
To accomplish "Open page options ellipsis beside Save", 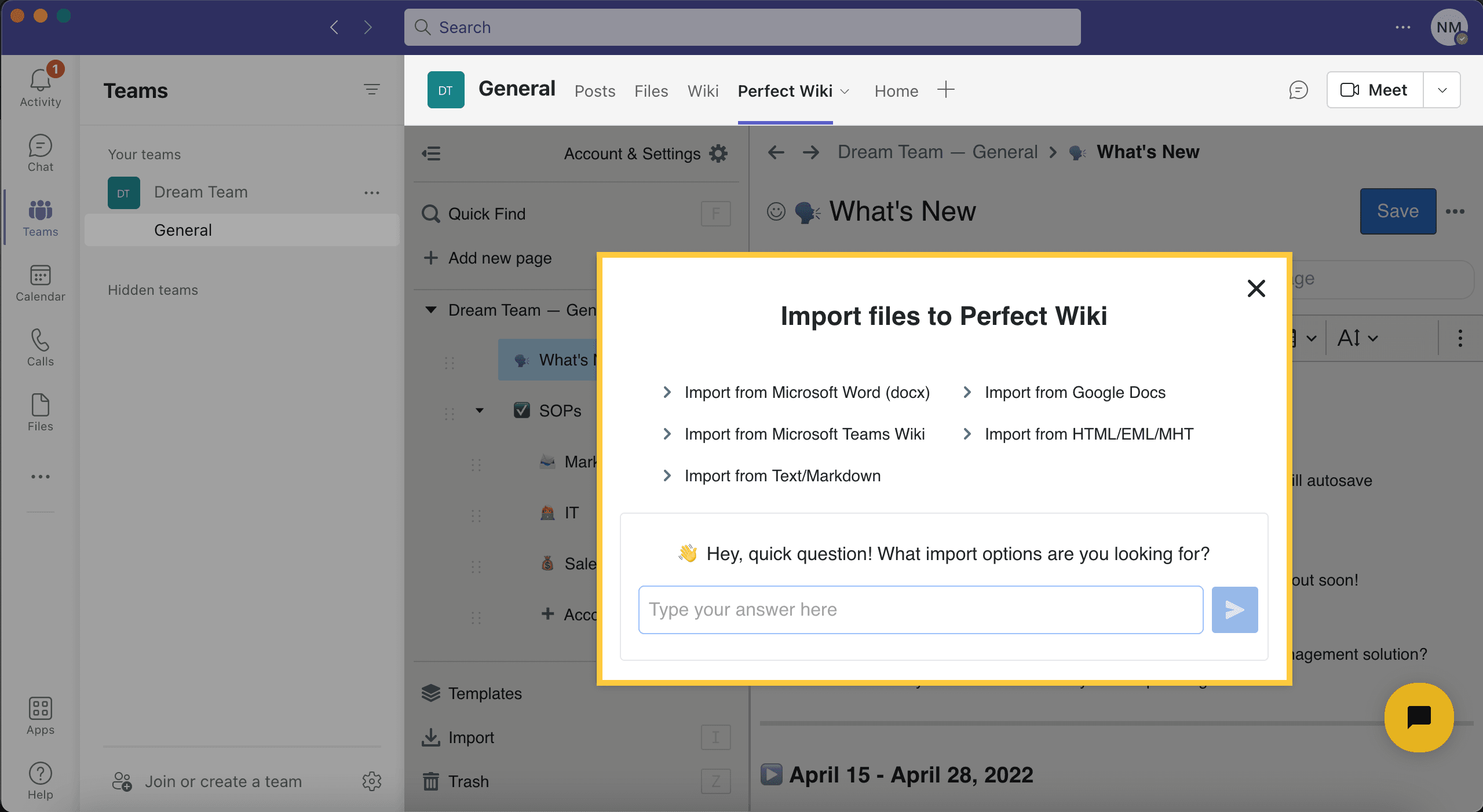I will 1455,211.
